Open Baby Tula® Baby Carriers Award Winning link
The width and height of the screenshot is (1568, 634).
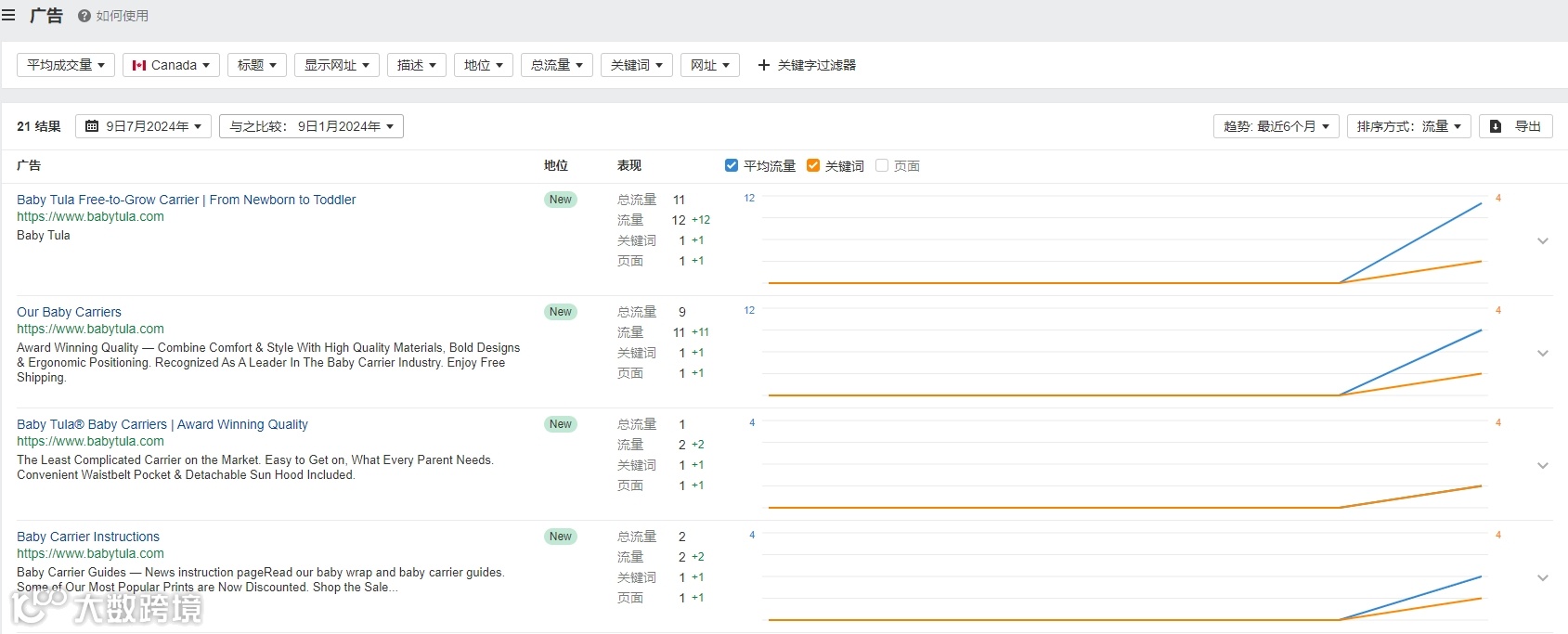[x=162, y=424]
